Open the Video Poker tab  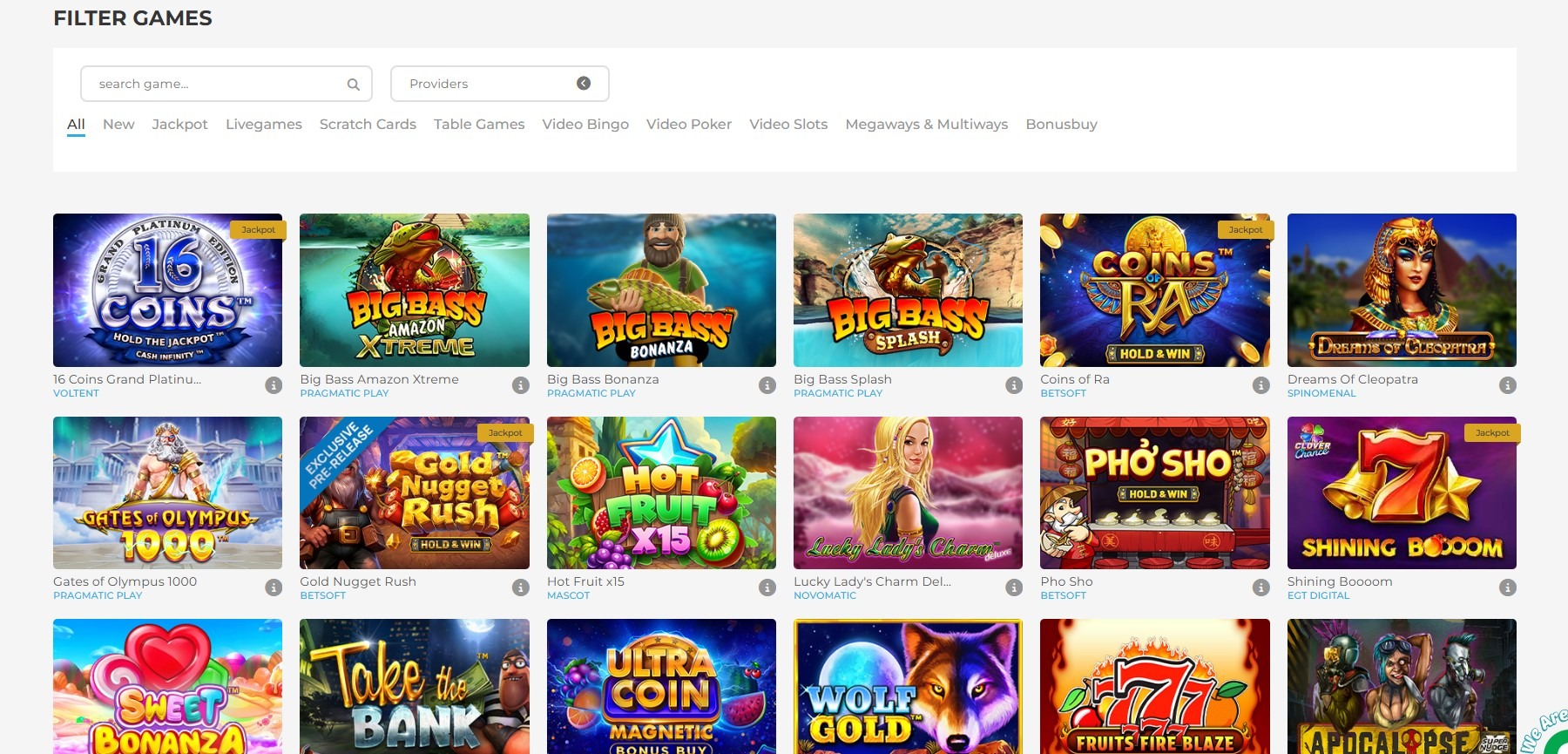click(x=689, y=125)
